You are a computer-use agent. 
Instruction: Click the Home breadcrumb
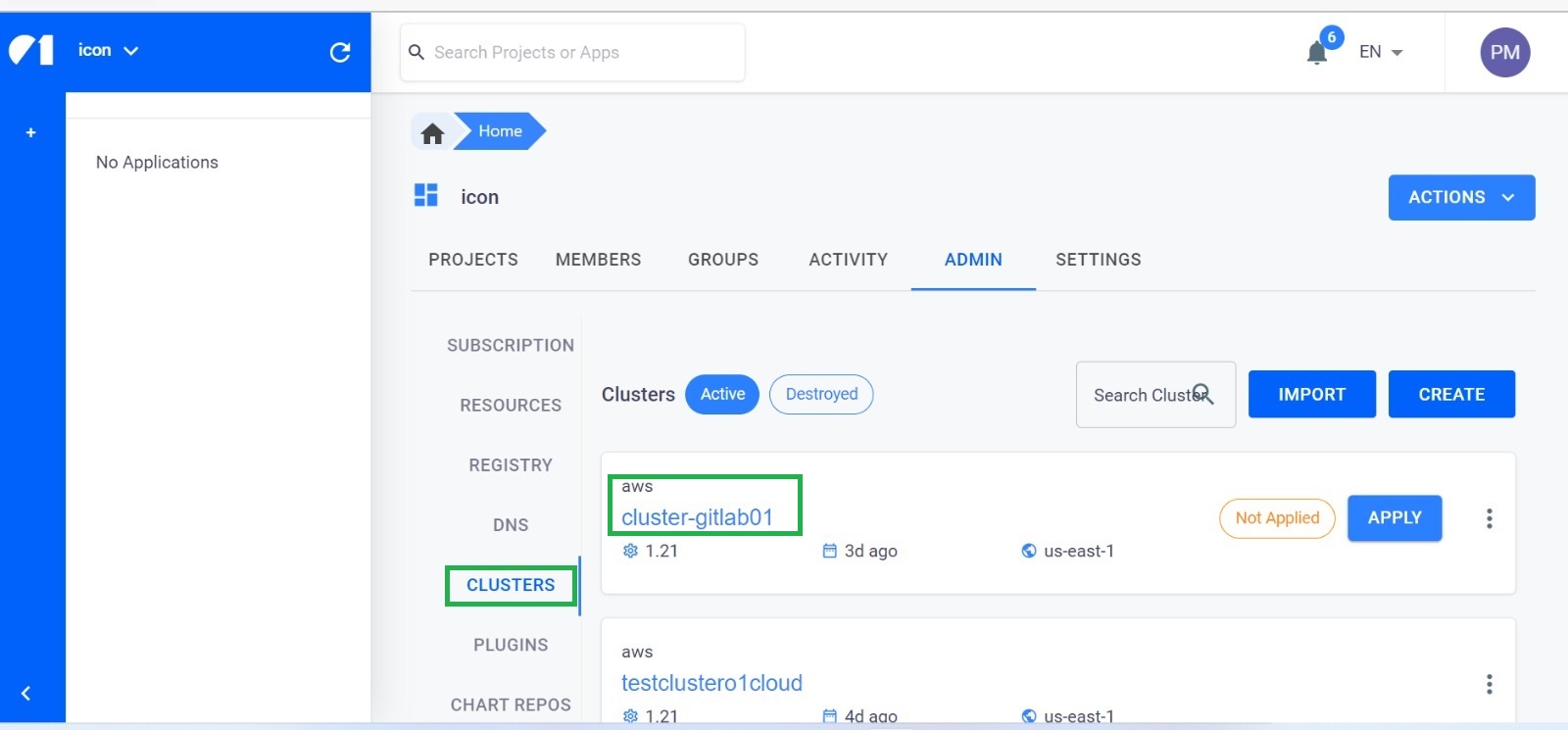pyautogui.click(x=500, y=131)
